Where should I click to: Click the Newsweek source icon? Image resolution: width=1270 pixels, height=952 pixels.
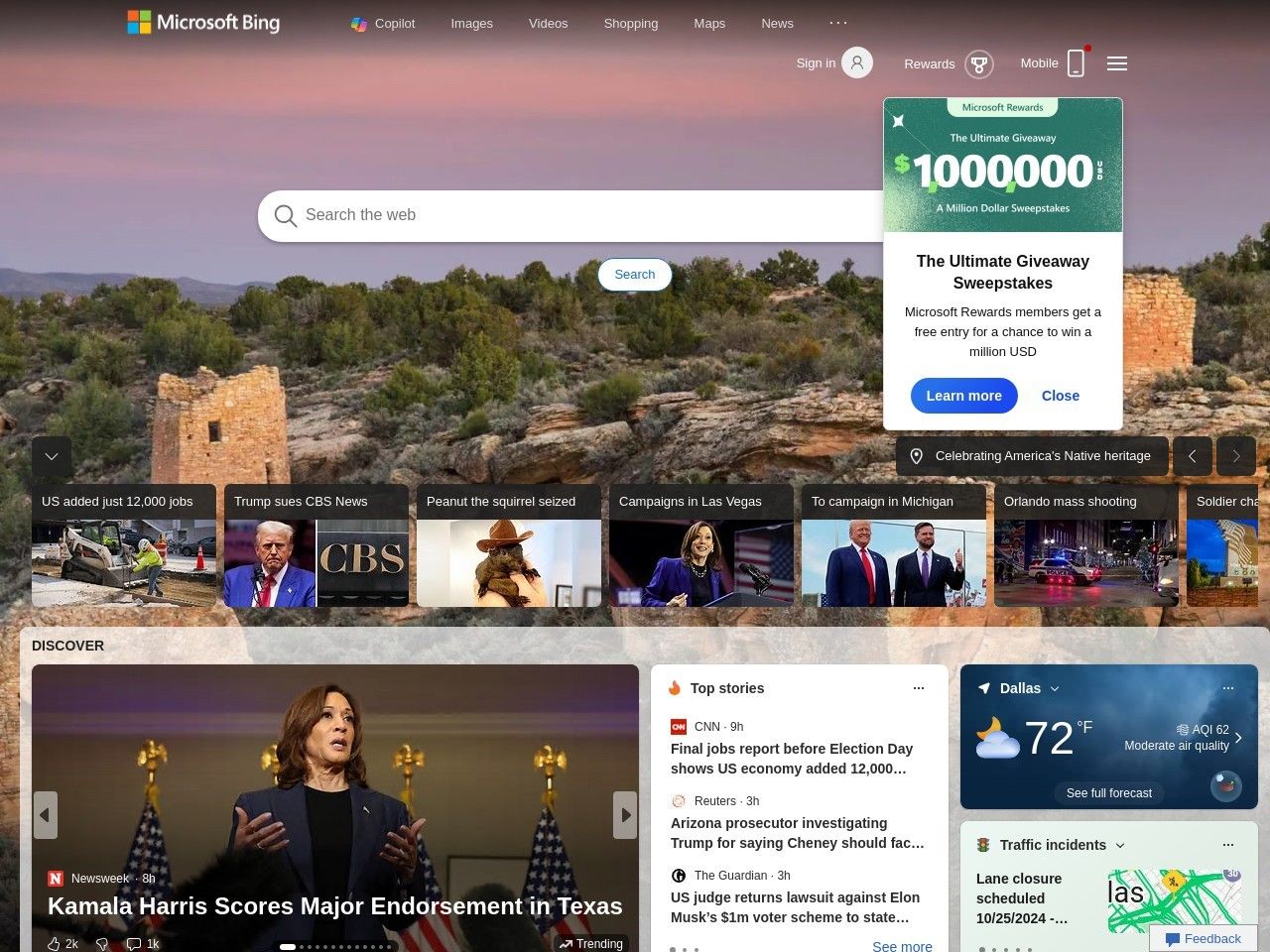point(56,879)
